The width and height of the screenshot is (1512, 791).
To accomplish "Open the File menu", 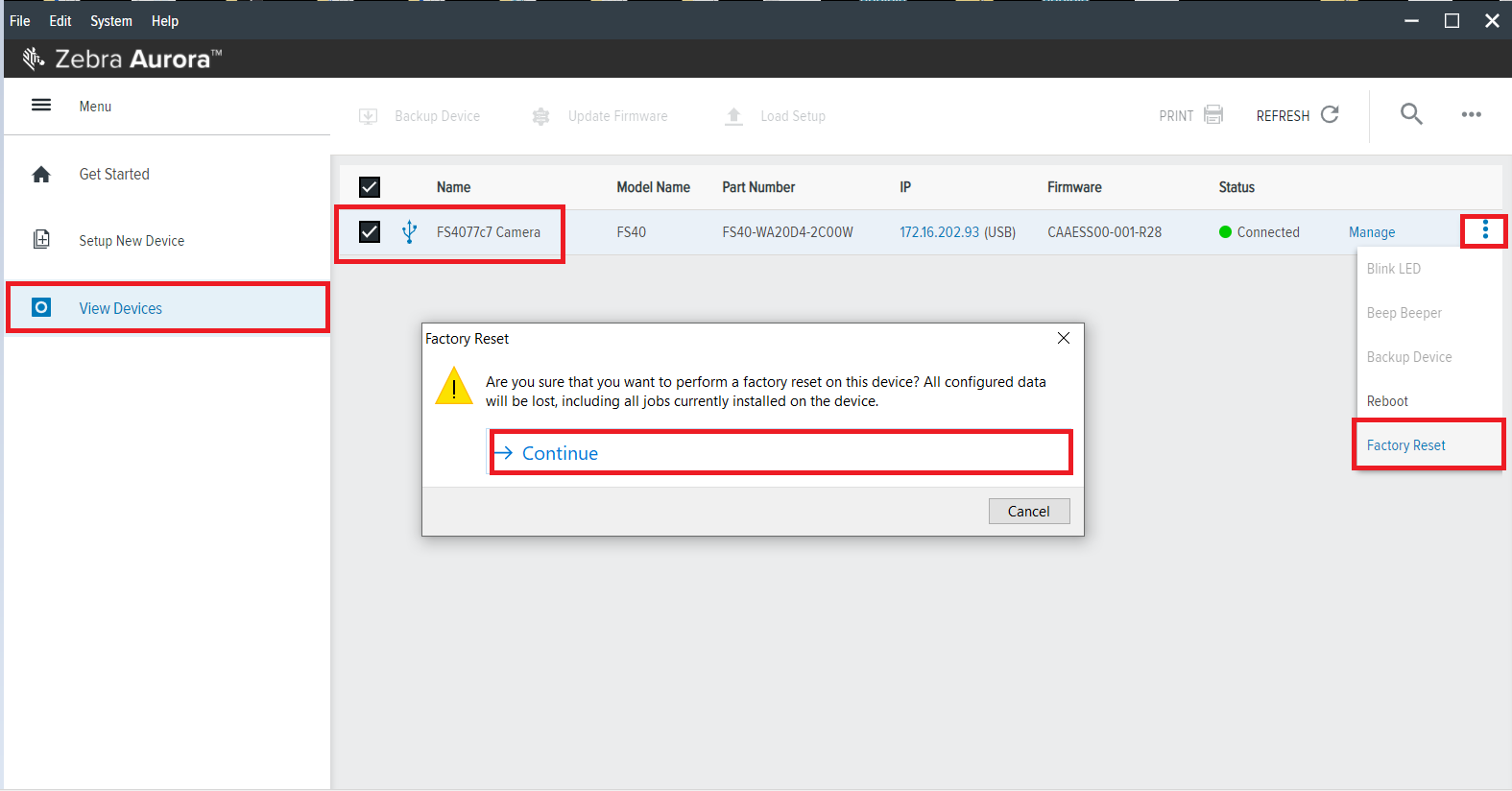I will 20,21.
